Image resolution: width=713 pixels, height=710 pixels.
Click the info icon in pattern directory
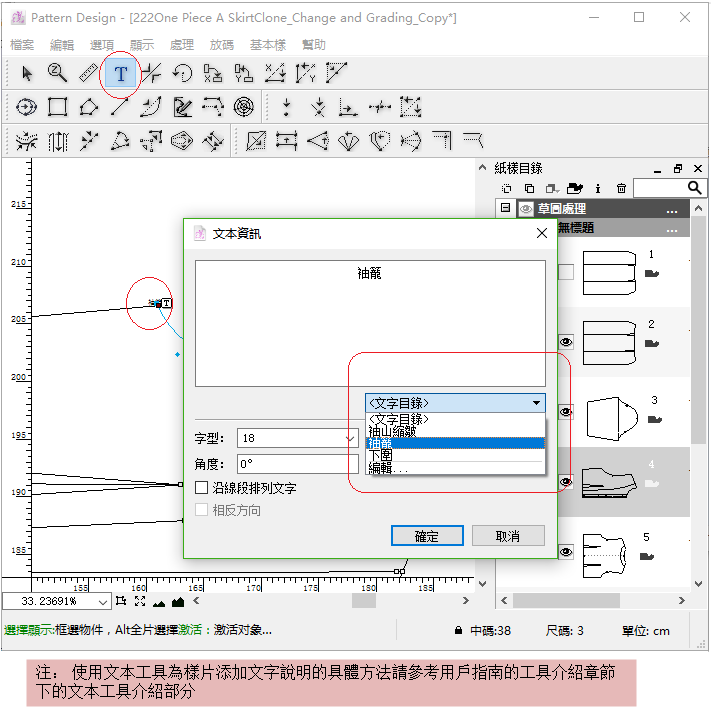(x=598, y=188)
